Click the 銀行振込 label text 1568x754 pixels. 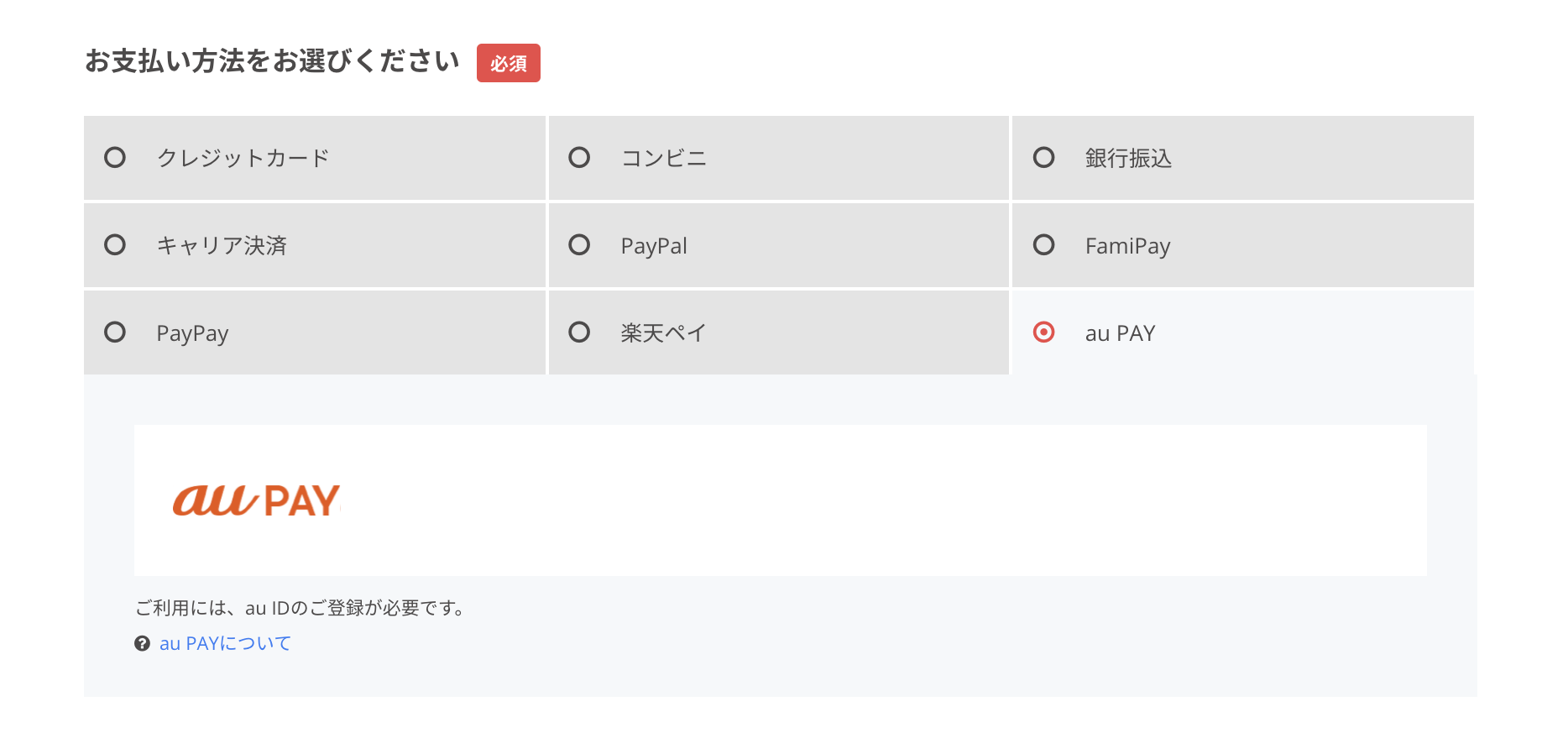(x=1128, y=158)
